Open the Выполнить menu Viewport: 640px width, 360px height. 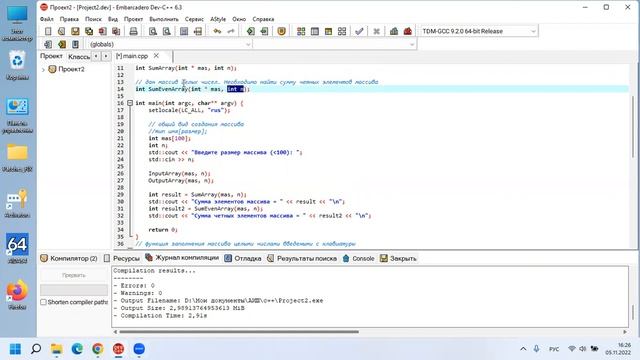pos(164,19)
